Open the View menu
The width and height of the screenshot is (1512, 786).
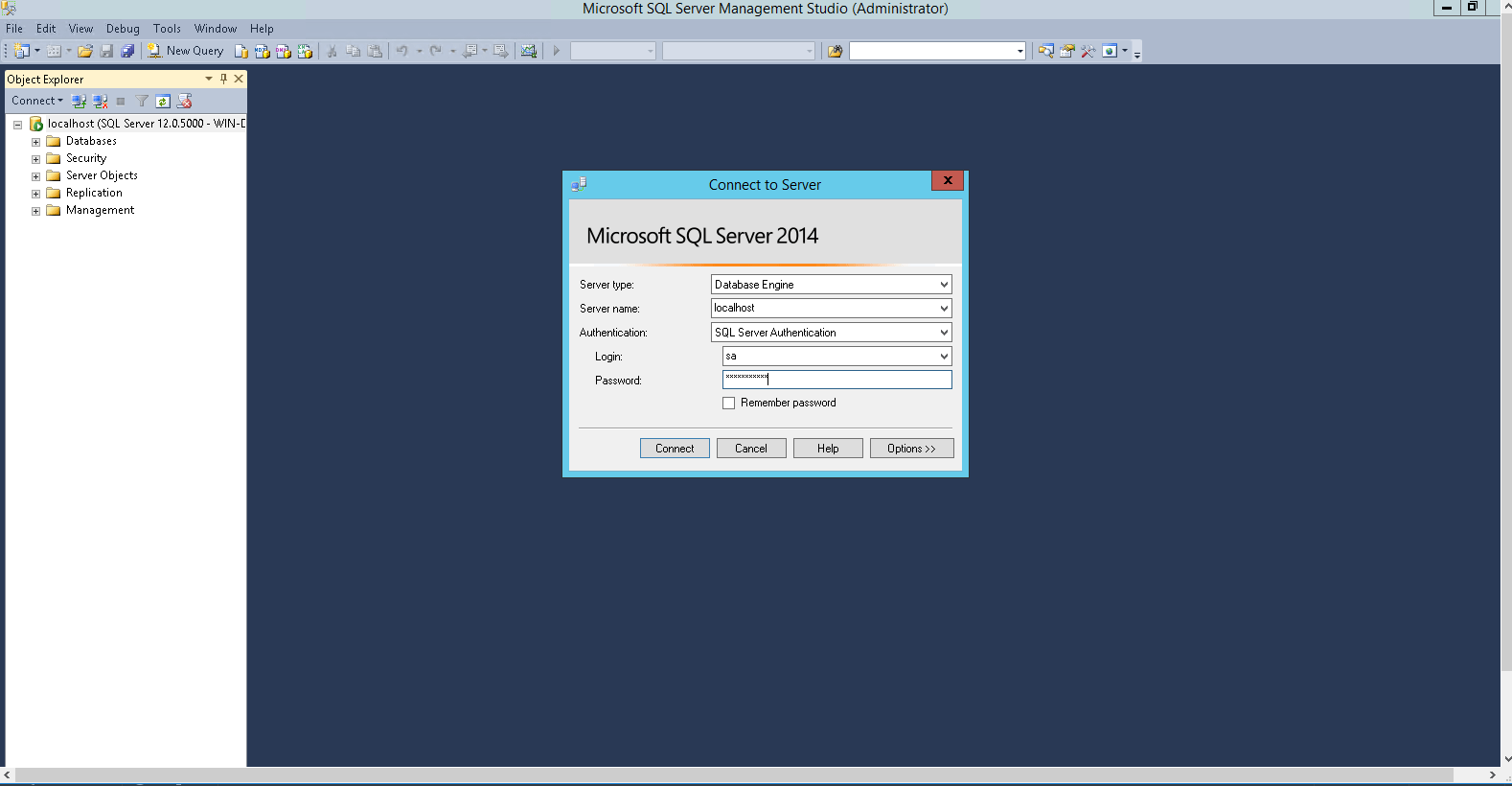pos(81,29)
